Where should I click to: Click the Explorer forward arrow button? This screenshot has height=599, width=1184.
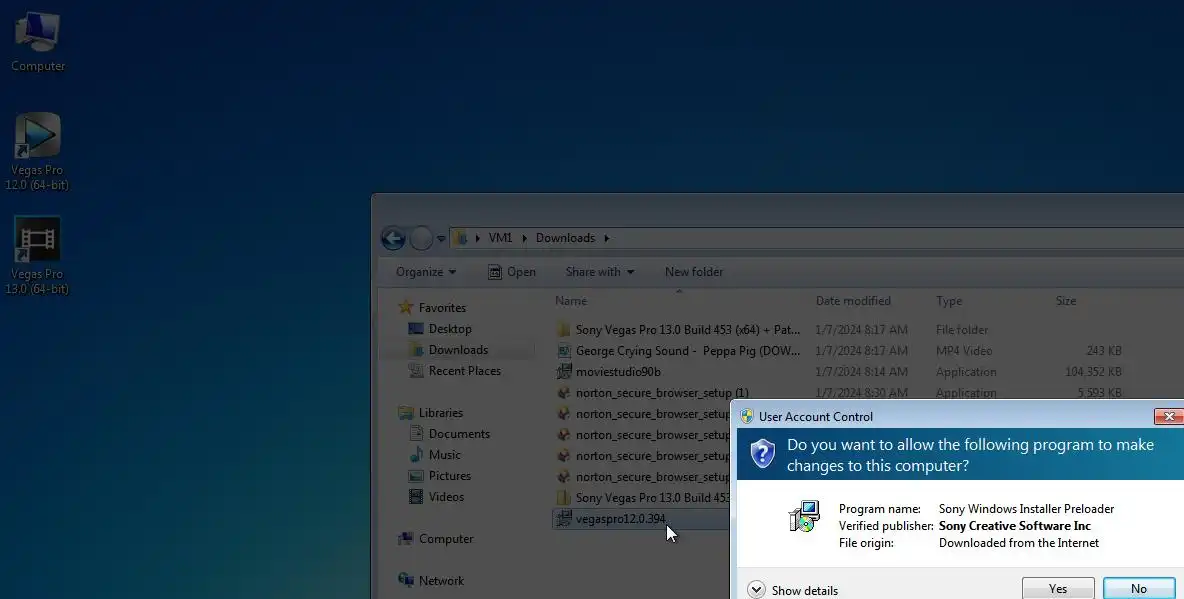[421, 238]
